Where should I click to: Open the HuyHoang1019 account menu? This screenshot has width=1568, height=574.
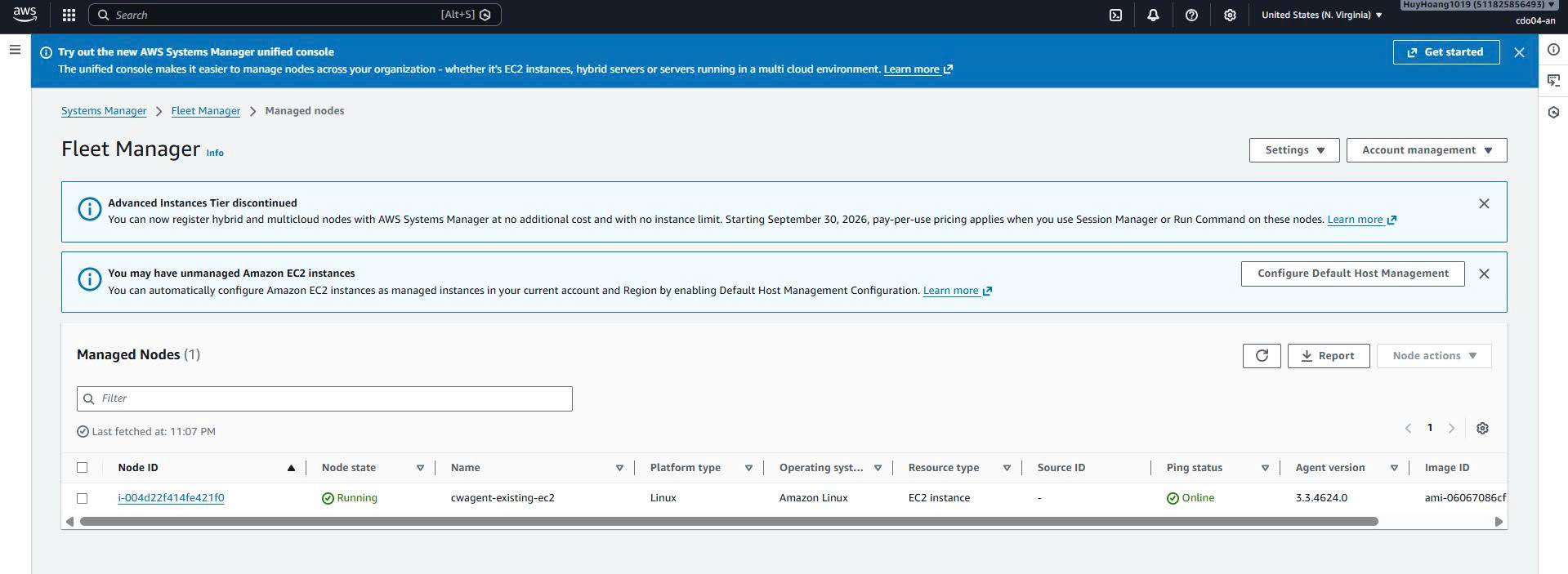pyautogui.click(x=1479, y=6)
